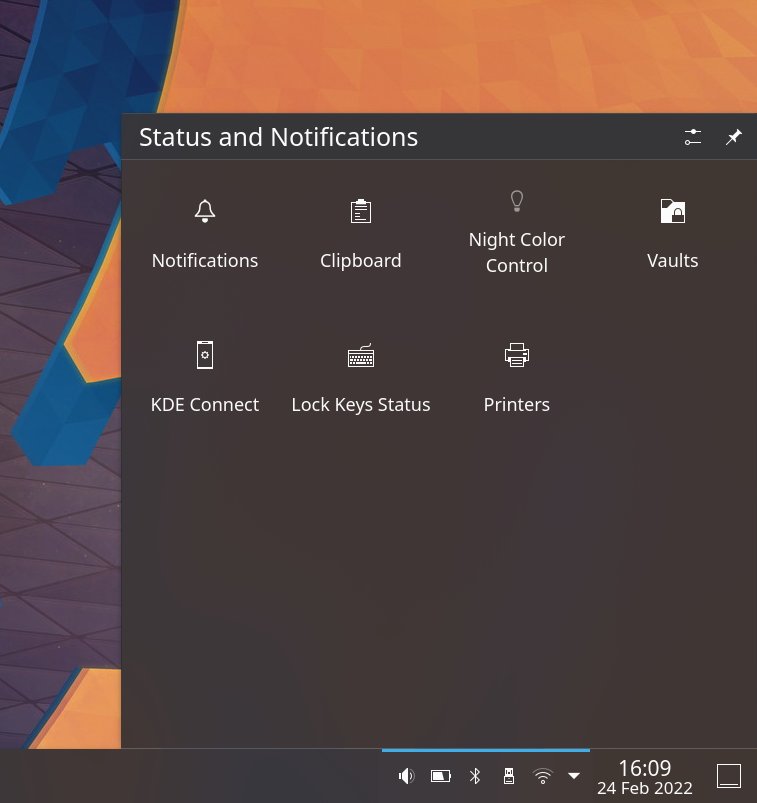
Task: Open the system tray configure settings
Action: [693, 137]
